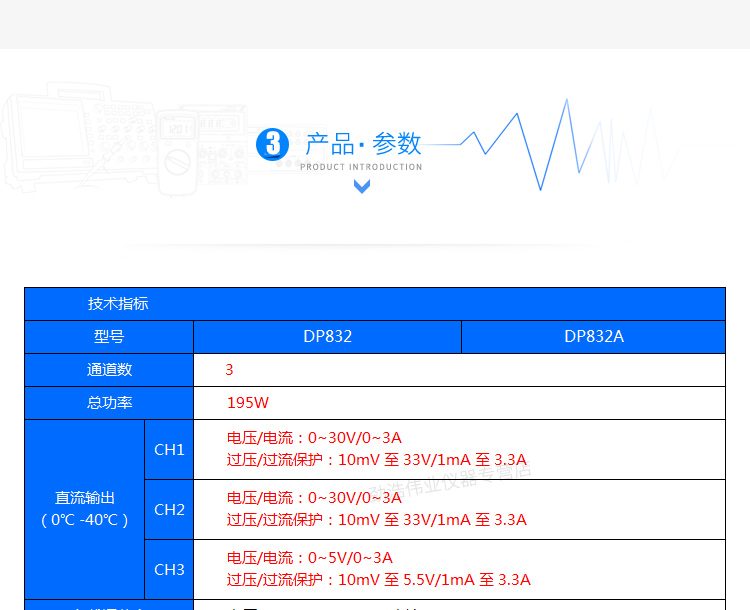Click the blue circled number 3 icon
This screenshot has width=750, height=610.
(272, 143)
